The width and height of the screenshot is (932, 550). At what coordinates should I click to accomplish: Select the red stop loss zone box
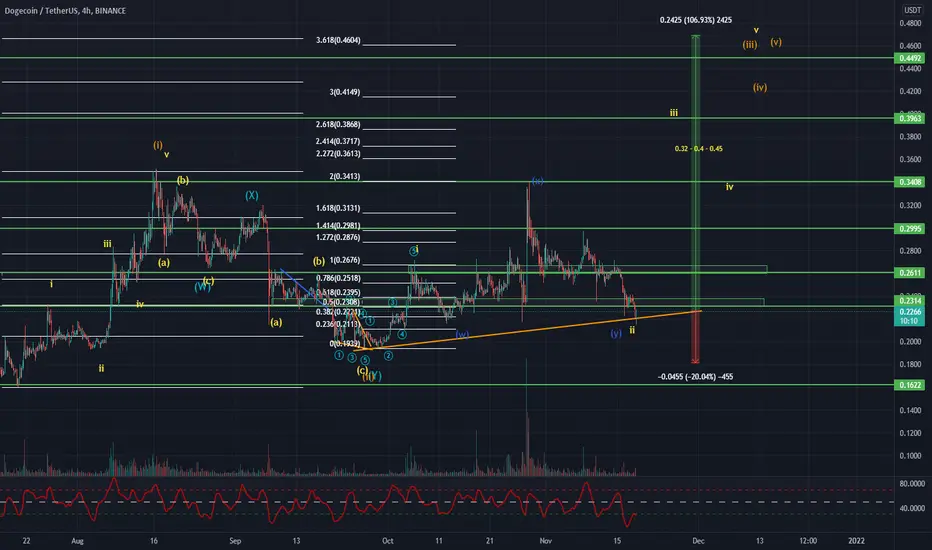point(695,337)
